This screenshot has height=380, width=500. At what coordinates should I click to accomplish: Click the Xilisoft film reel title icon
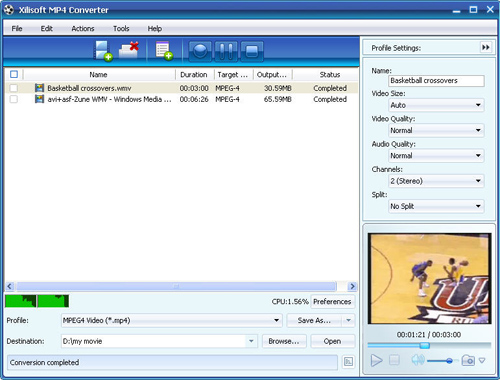(x=9, y=10)
